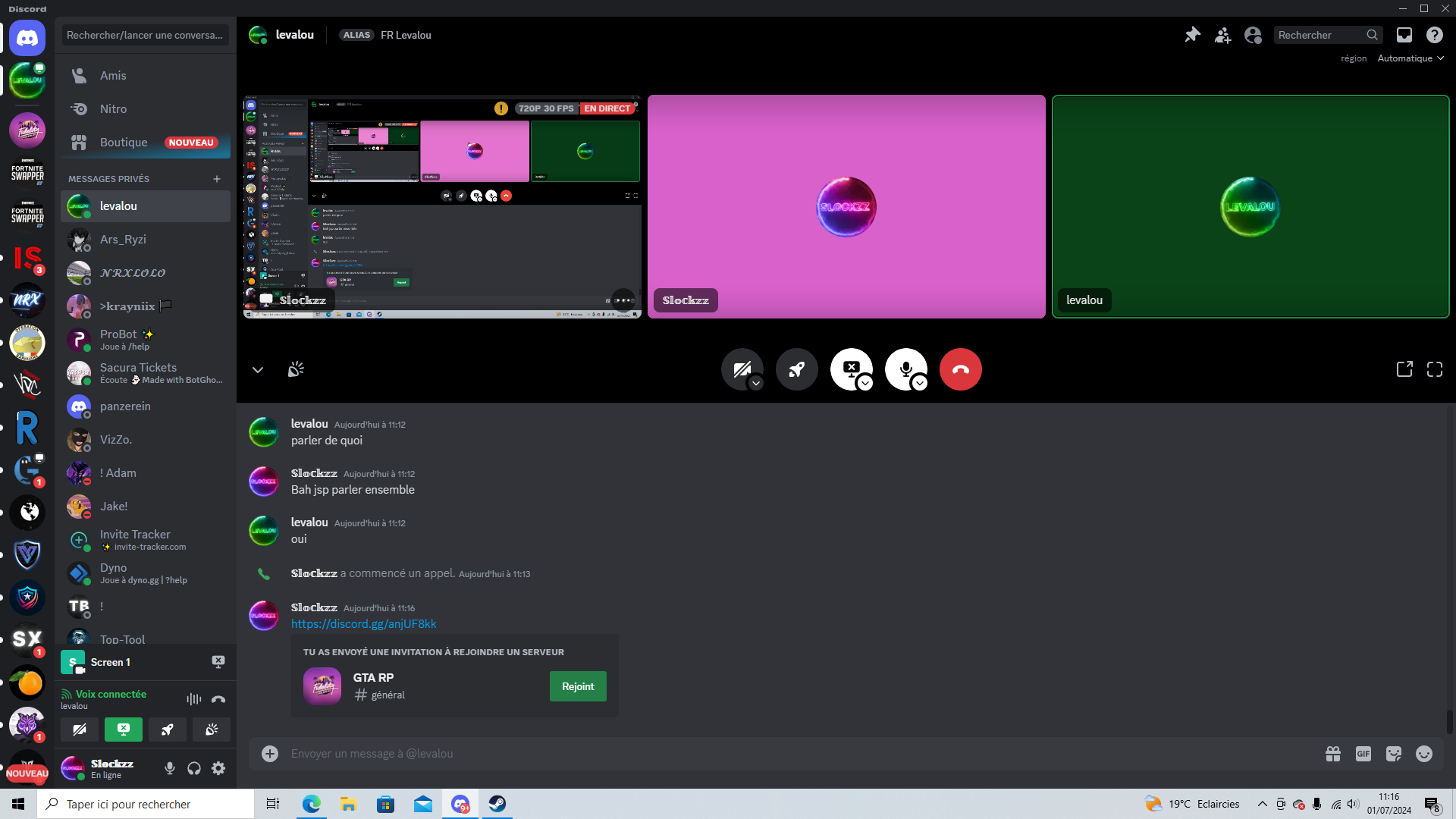
Task: Open the Dyno conversation
Action: (x=146, y=573)
